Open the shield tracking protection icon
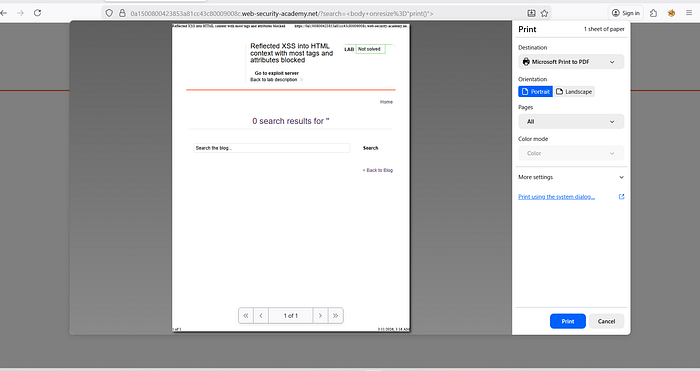The image size is (700, 371). (109, 13)
